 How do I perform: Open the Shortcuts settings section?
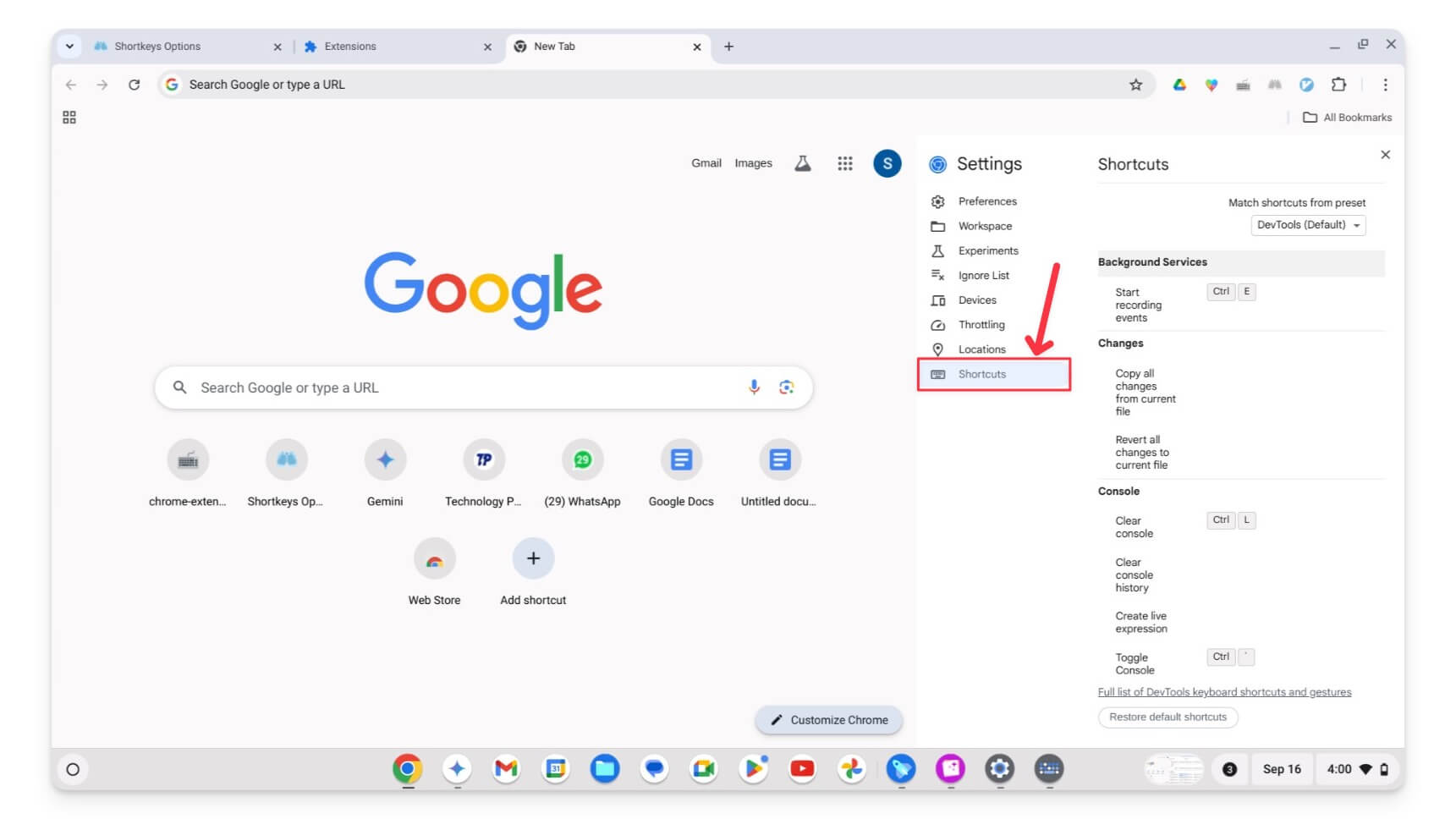(993, 374)
